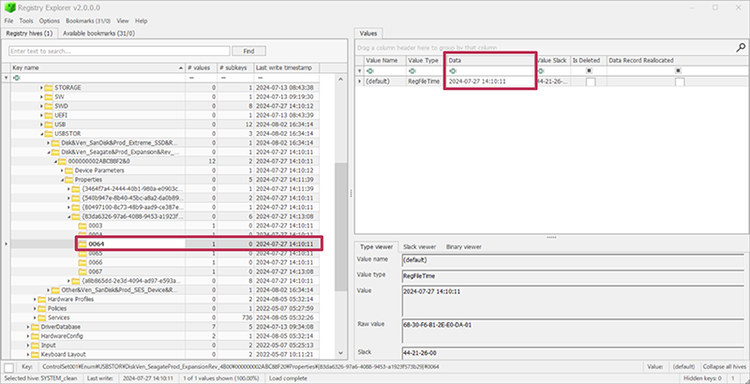Click the Collapse all hives button

click(x=725, y=367)
